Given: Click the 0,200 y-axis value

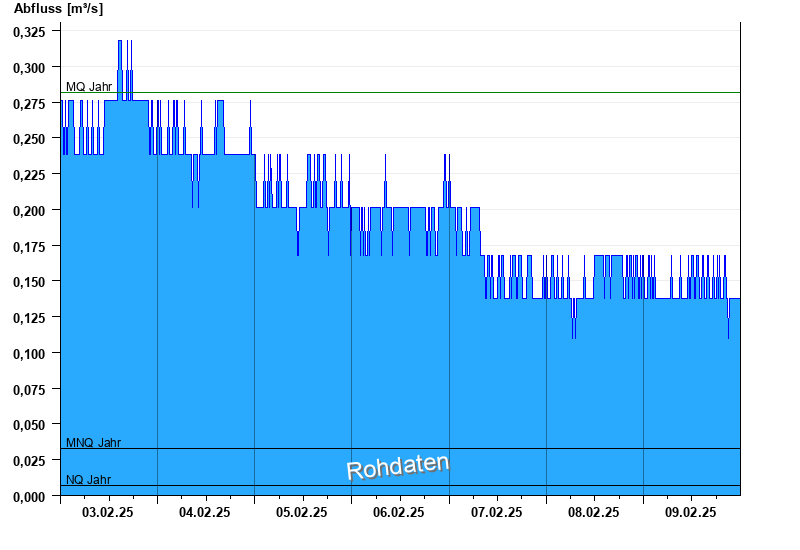Looking at the screenshot, I should (x=29, y=211).
